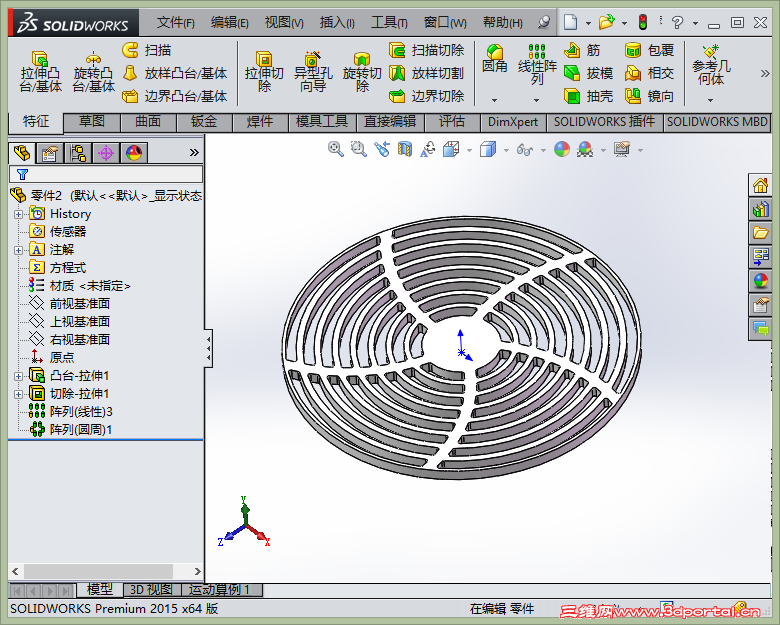The height and width of the screenshot is (625, 780).
Task: Expand the History tree node
Action: tap(18, 214)
